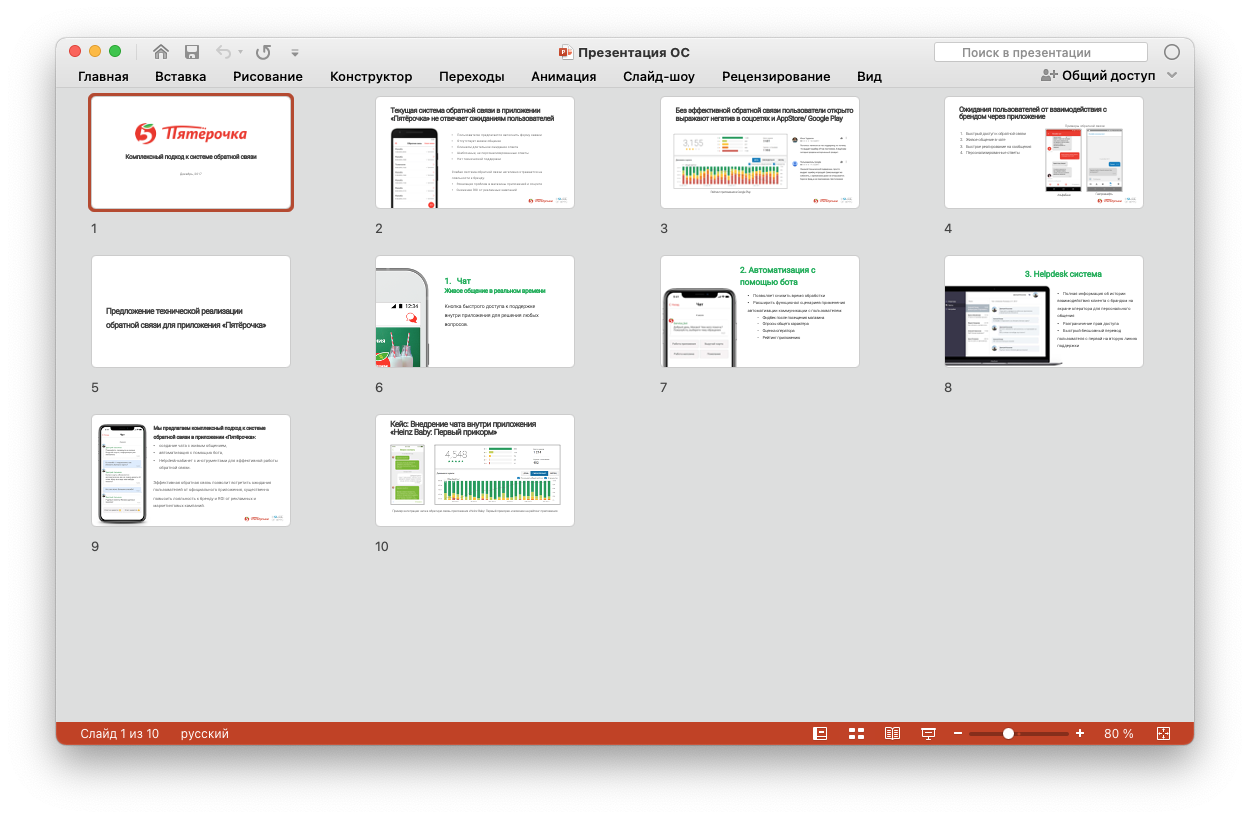Image resolution: width=1250 pixels, height=819 pixels.
Task: Click the 80 % zoom level
Action: click(1119, 734)
